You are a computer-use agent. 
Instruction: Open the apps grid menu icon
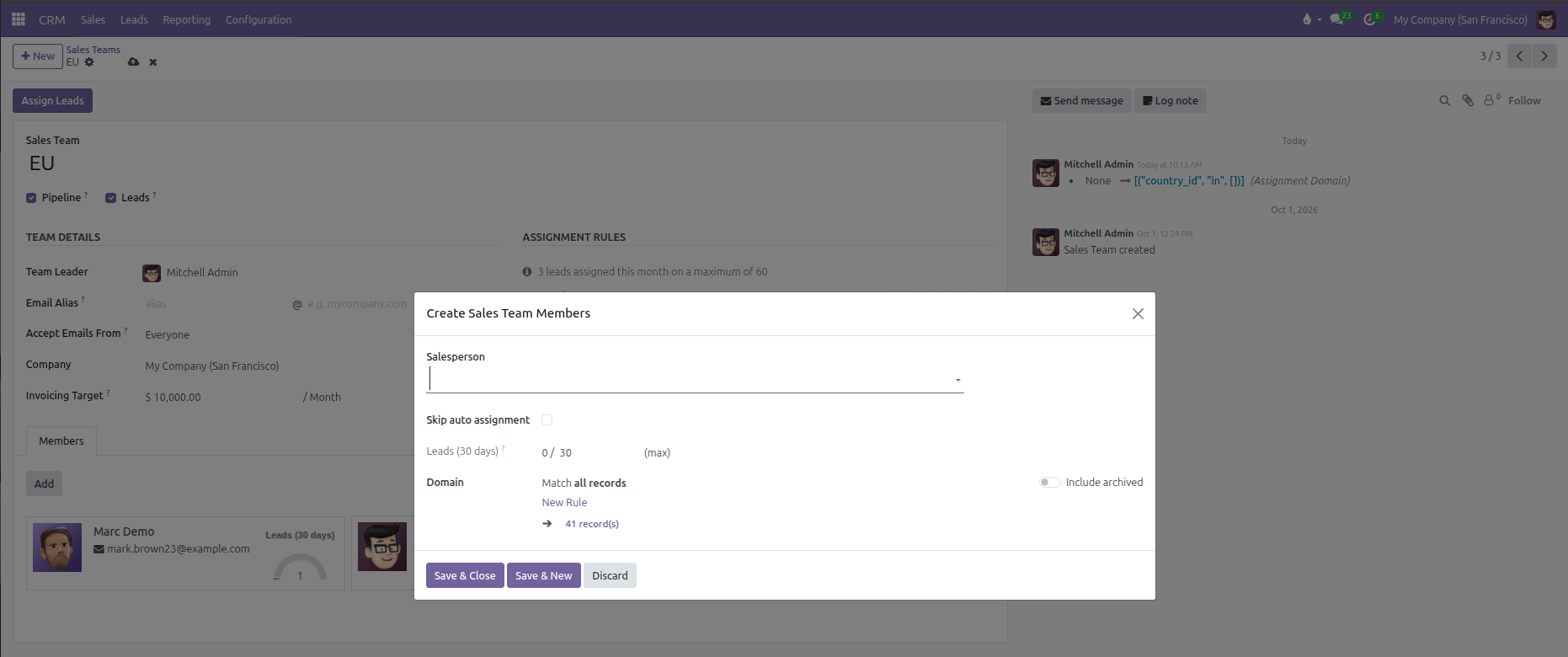click(x=18, y=19)
